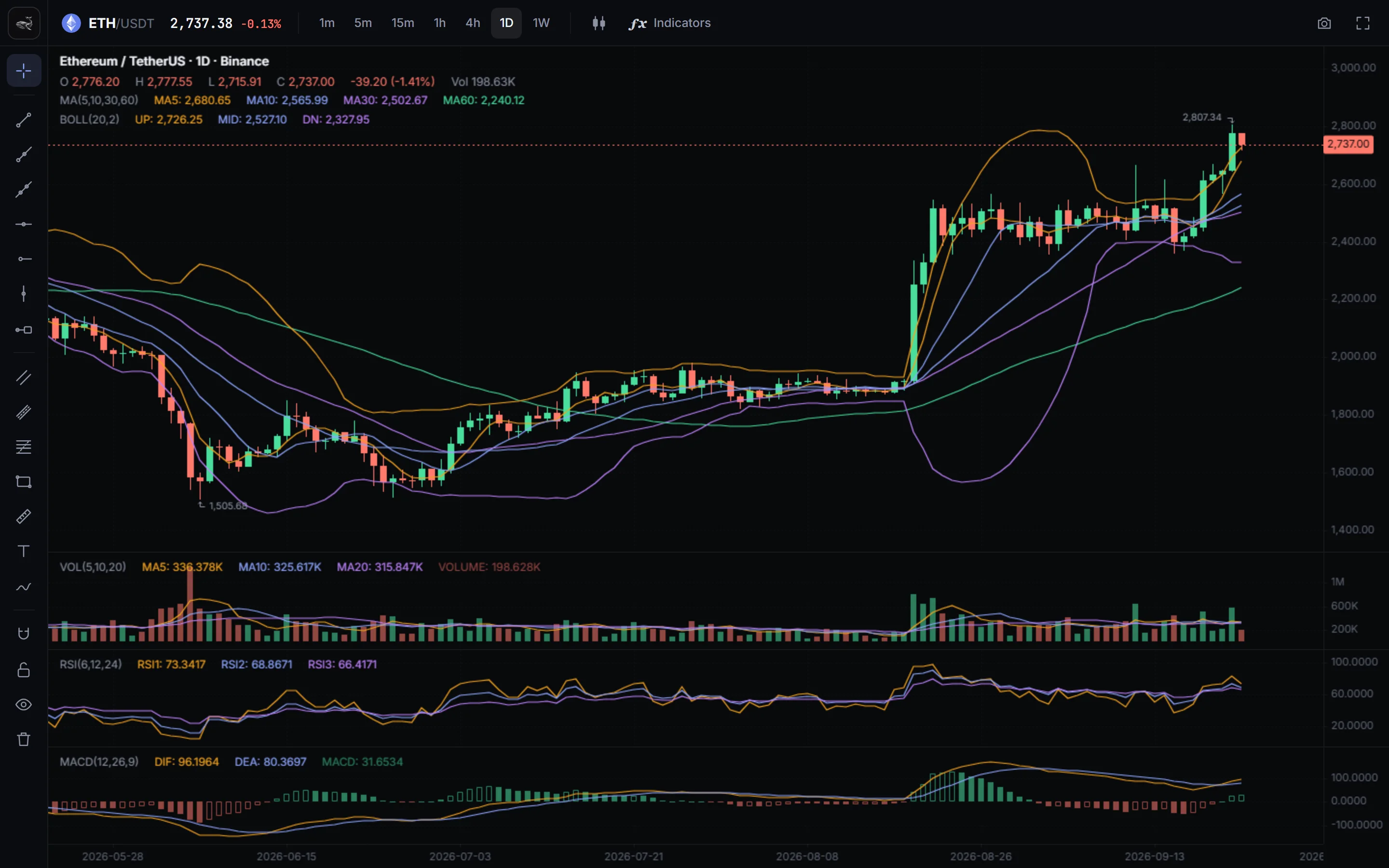Switch to the 1W timeframe
This screenshot has height=868, width=1389.
tap(541, 23)
